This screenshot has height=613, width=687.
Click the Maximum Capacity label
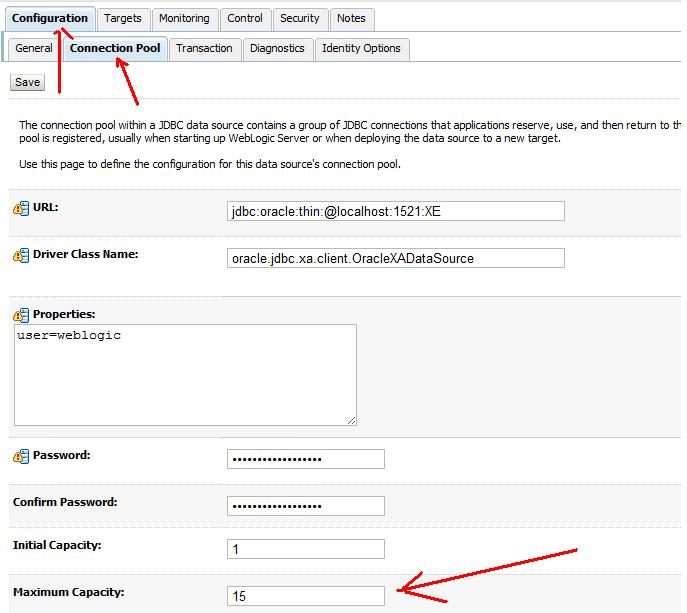coord(69,592)
